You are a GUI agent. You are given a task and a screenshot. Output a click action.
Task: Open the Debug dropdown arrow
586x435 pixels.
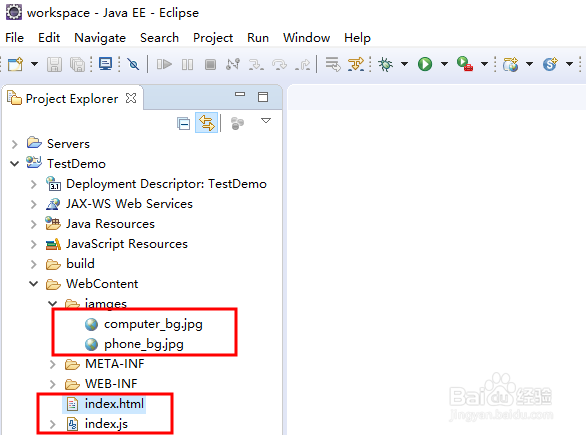tap(404, 64)
